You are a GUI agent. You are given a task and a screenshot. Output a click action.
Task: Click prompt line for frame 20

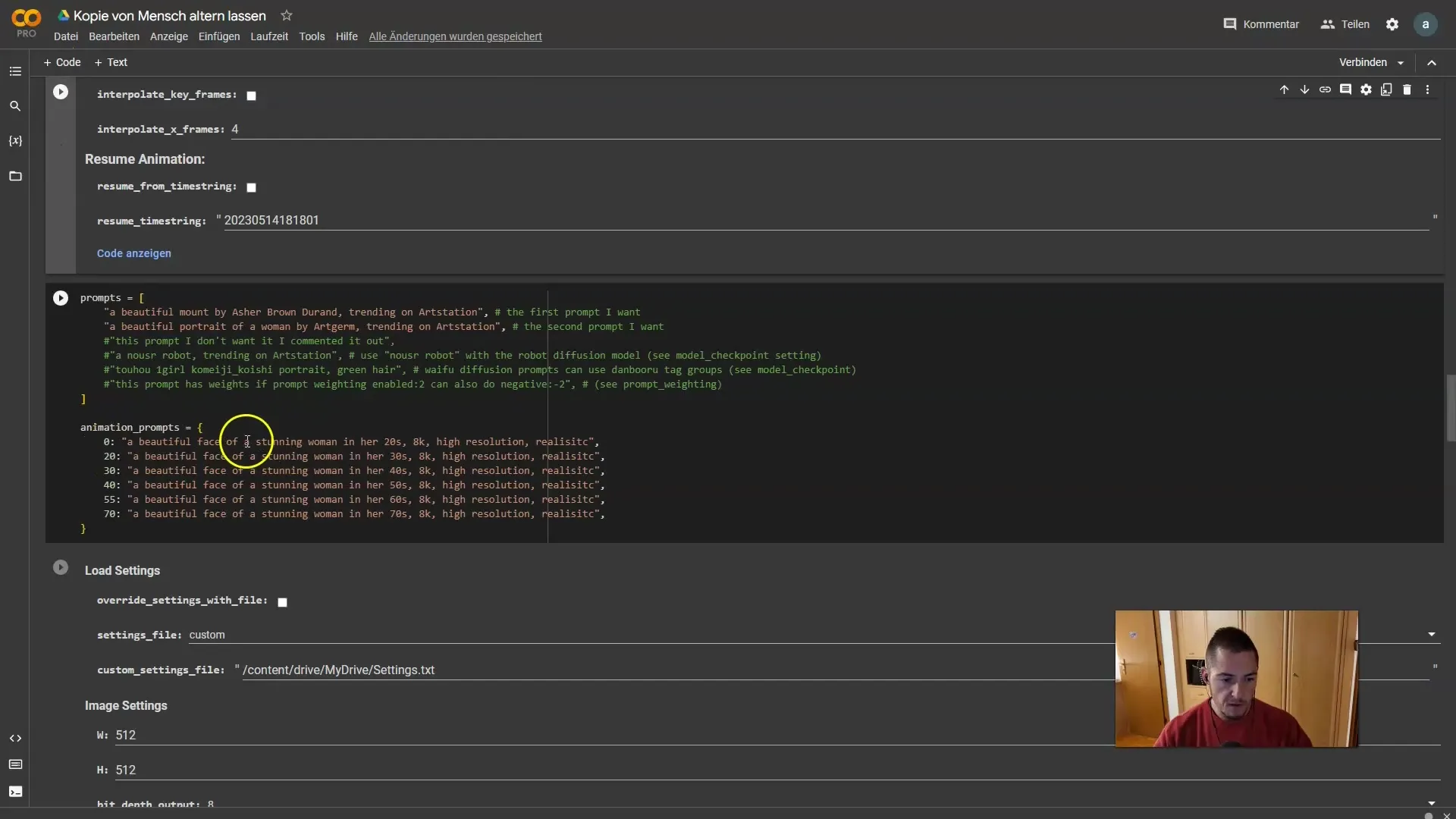[x=354, y=457]
